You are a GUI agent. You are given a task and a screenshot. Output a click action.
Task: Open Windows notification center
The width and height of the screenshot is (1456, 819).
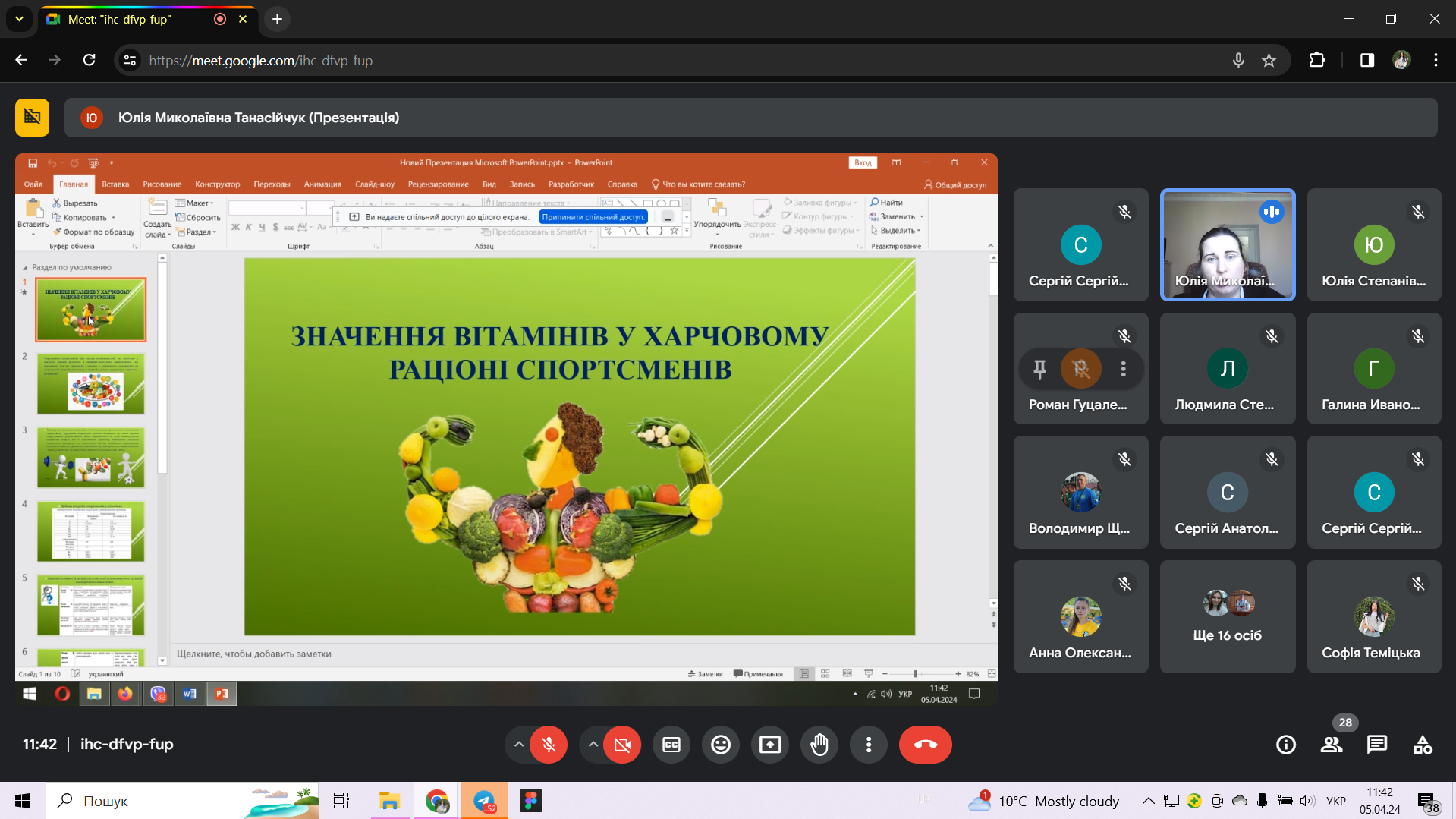point(1429,802)
